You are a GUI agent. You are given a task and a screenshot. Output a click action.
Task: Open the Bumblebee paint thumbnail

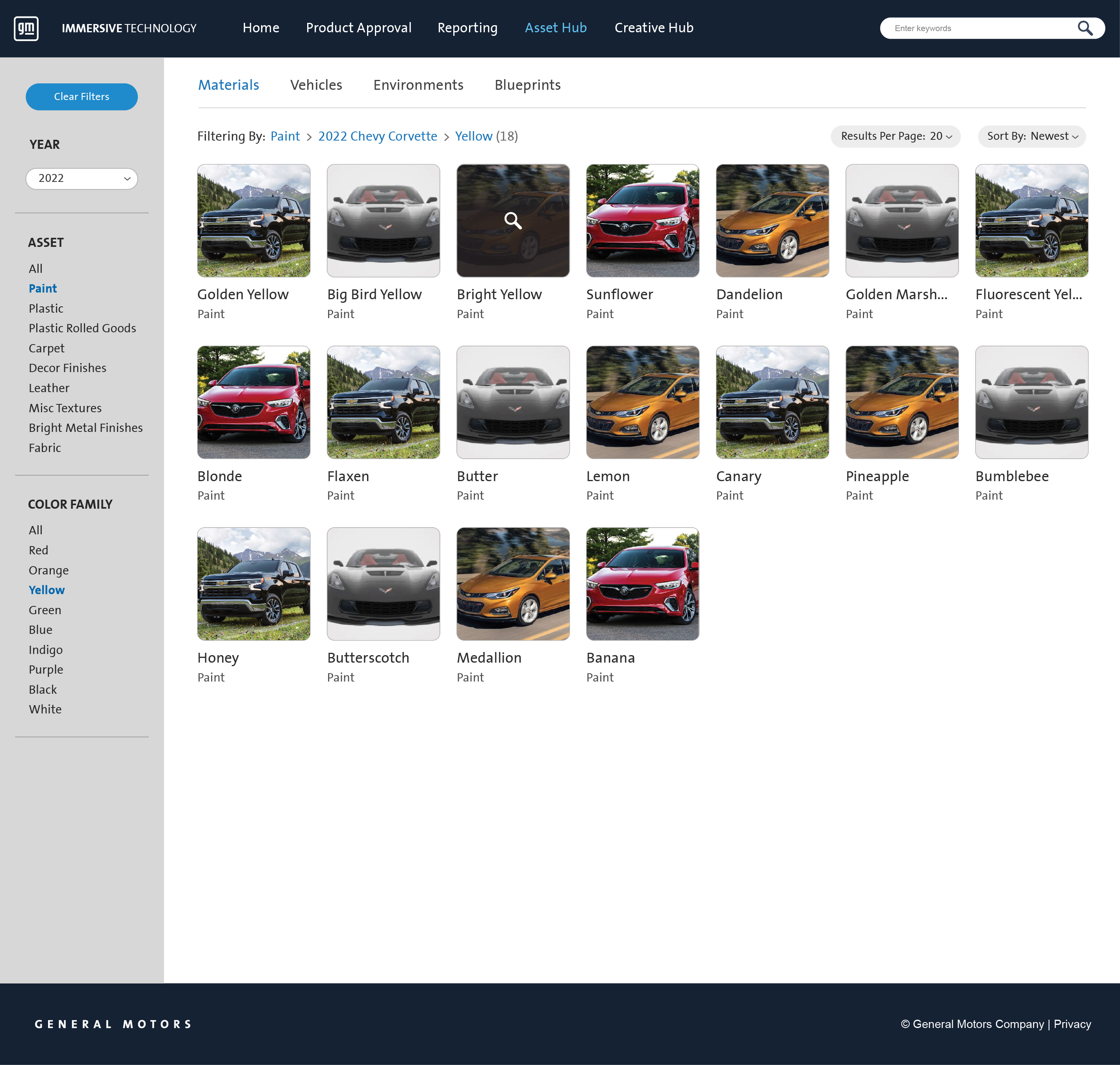(x=1031, y=402)
